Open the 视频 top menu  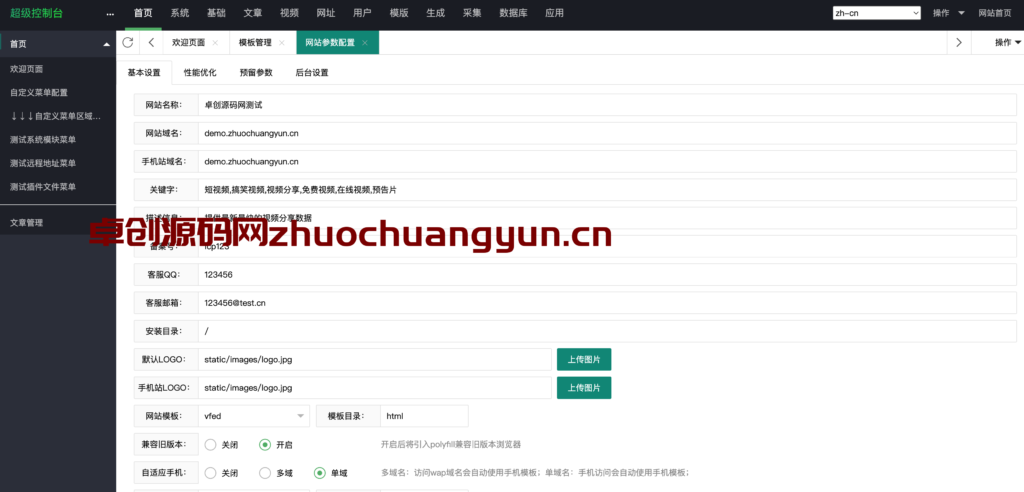[289, 14]
